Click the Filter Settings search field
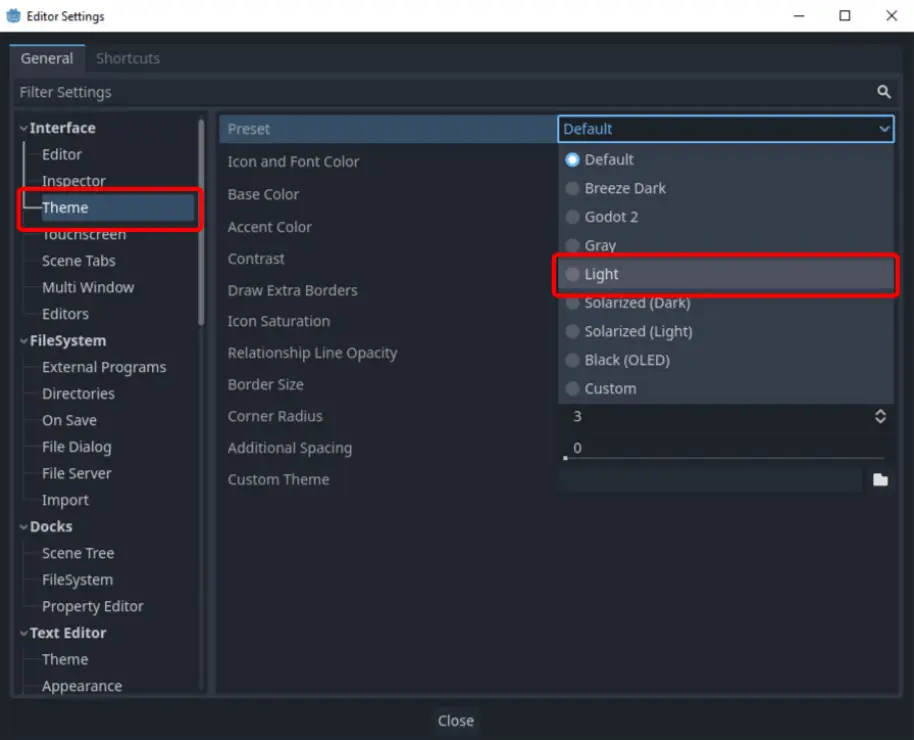 click(x=440, y=92)
